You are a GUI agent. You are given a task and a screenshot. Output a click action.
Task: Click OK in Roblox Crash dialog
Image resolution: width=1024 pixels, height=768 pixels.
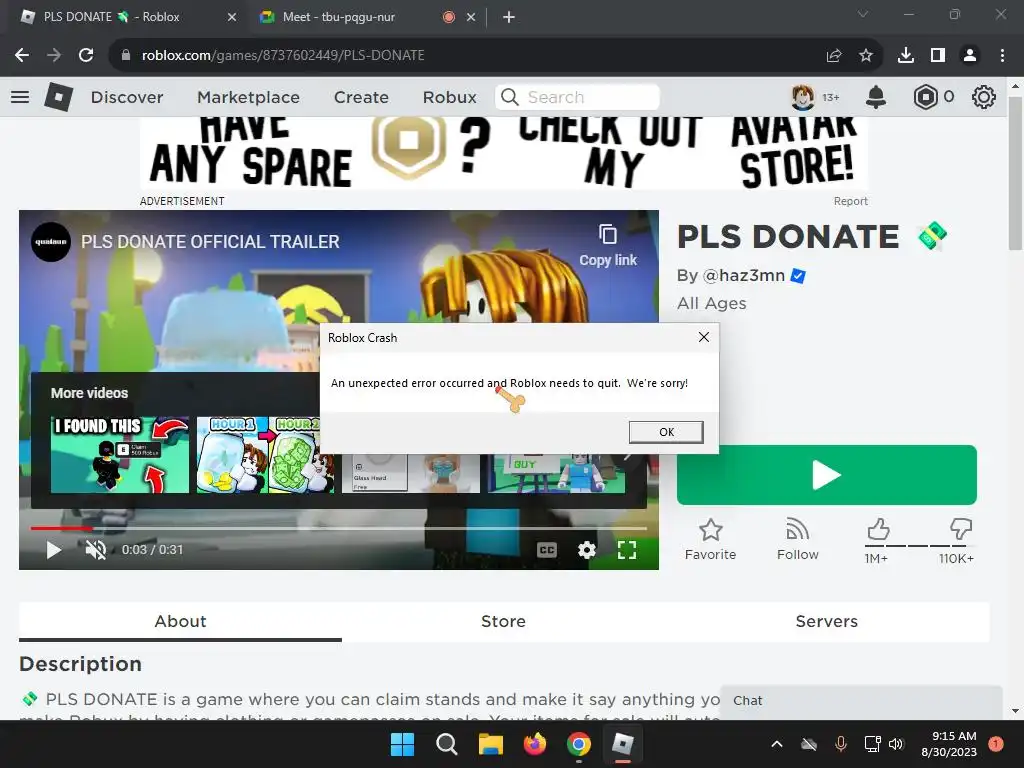[666, 432]
